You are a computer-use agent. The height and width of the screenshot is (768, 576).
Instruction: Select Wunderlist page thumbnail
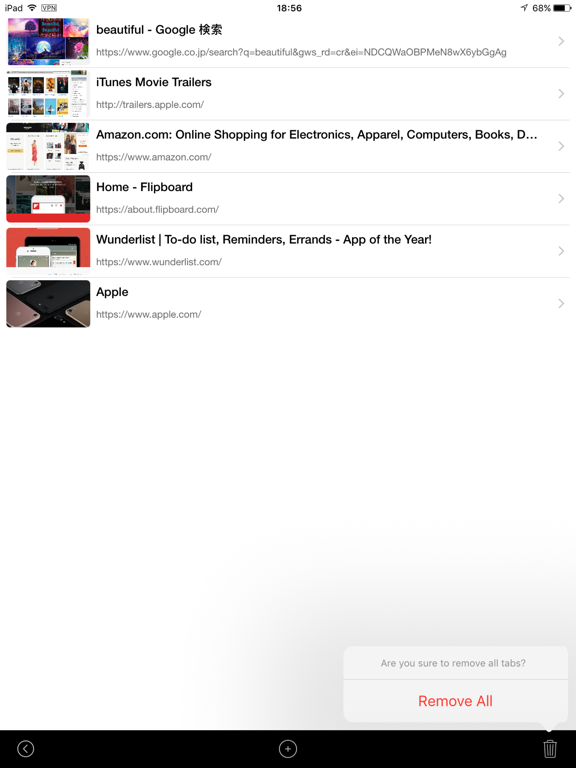coord(48,251)
